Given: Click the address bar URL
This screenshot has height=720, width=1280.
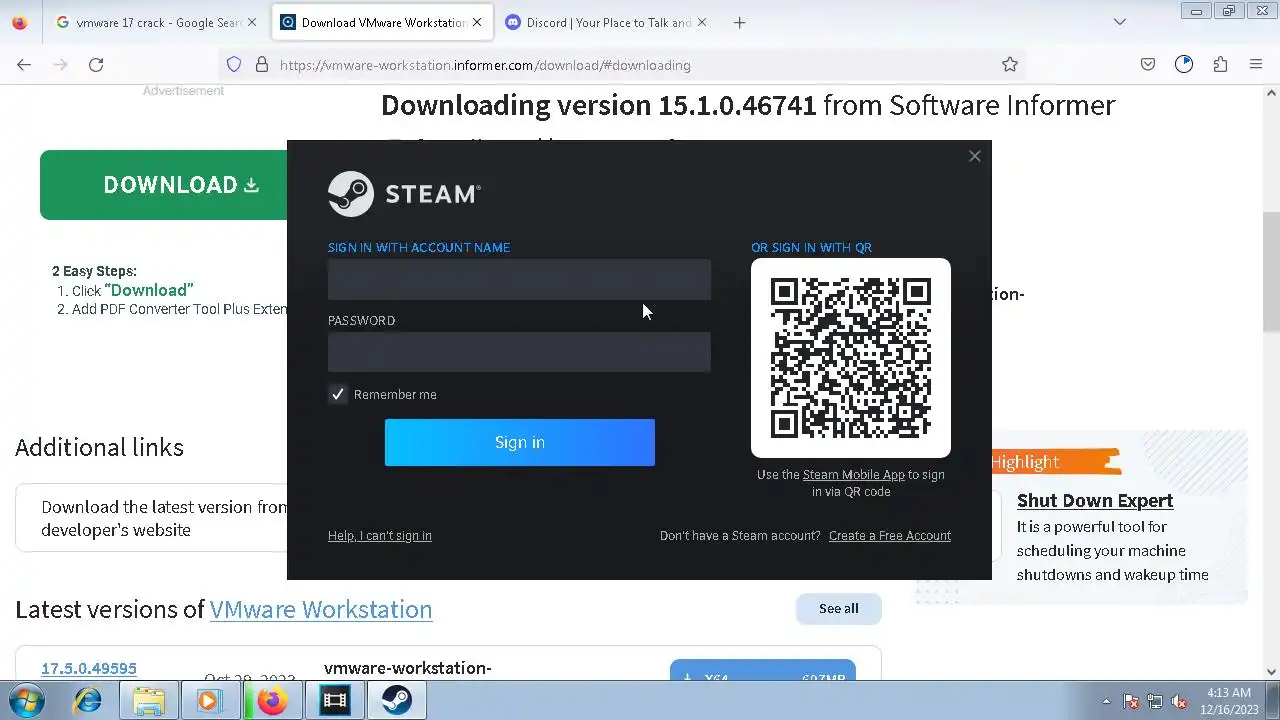Looking at the screenshot, I should pos(485,65).
